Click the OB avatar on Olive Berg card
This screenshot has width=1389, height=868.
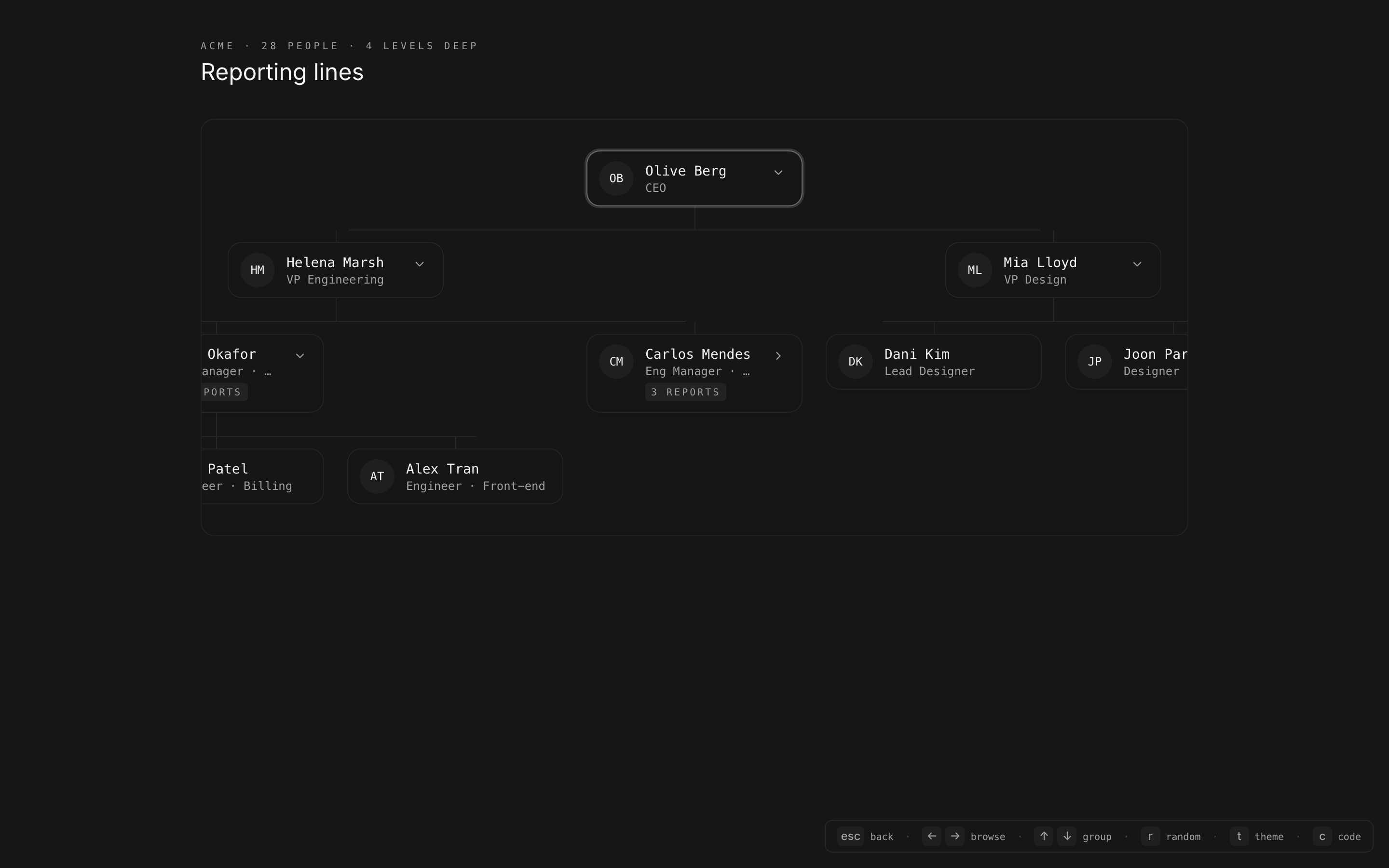tap(616, 178)
